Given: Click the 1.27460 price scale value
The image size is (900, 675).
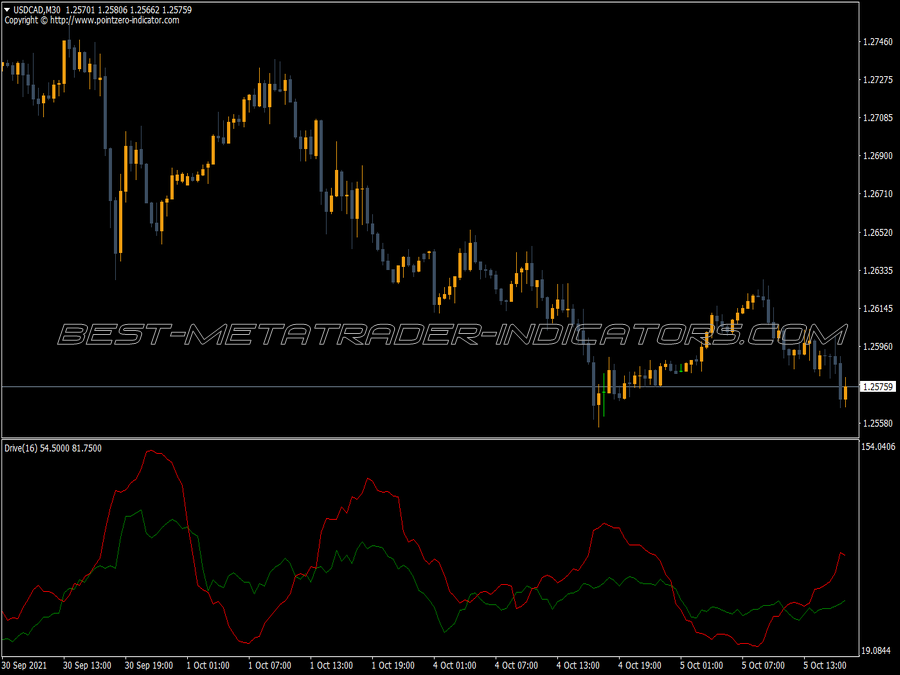Looking at the screenshot, I should click(x=878, y=42).
